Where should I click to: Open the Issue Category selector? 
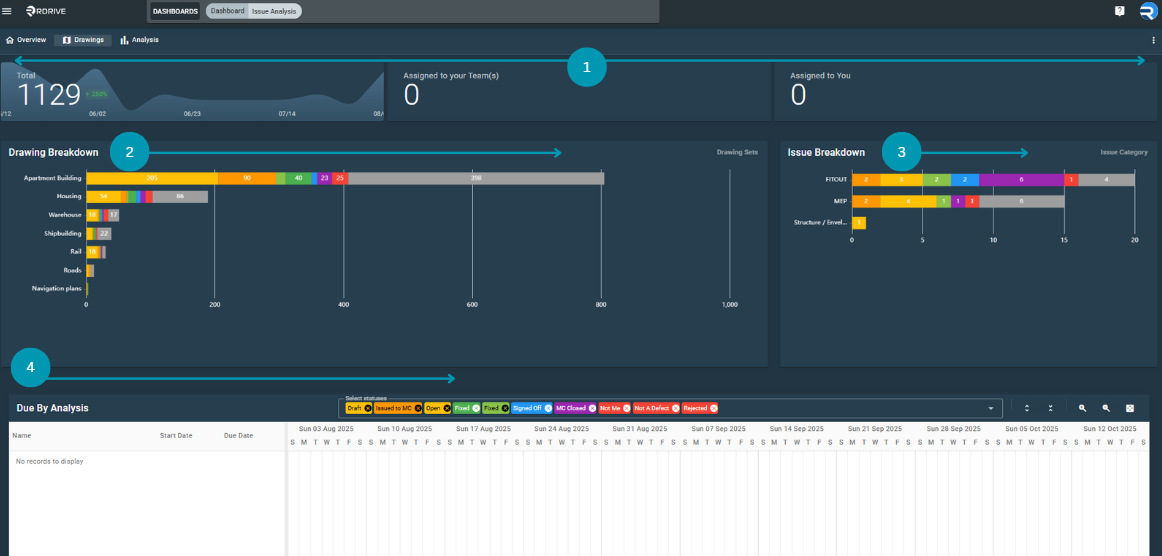pos(1123,152)
